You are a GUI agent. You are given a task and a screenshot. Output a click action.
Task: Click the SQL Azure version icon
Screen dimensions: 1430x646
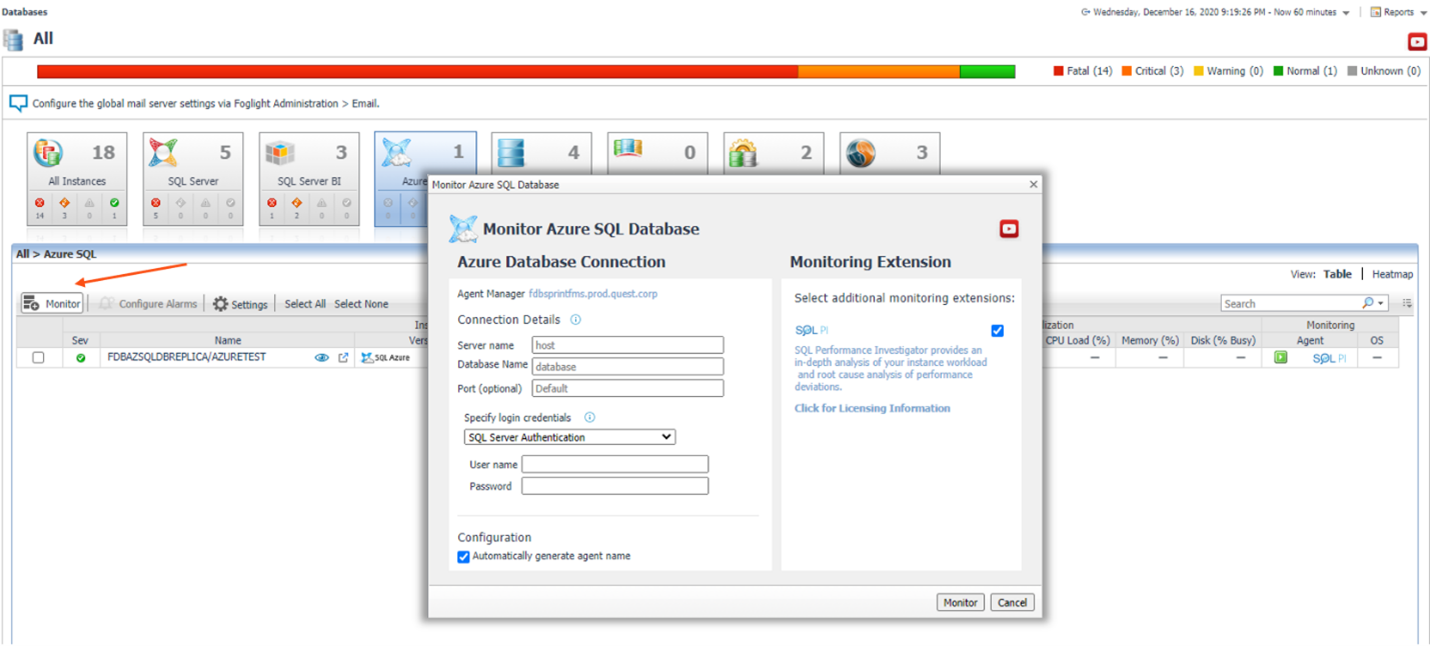coord(385,357)
